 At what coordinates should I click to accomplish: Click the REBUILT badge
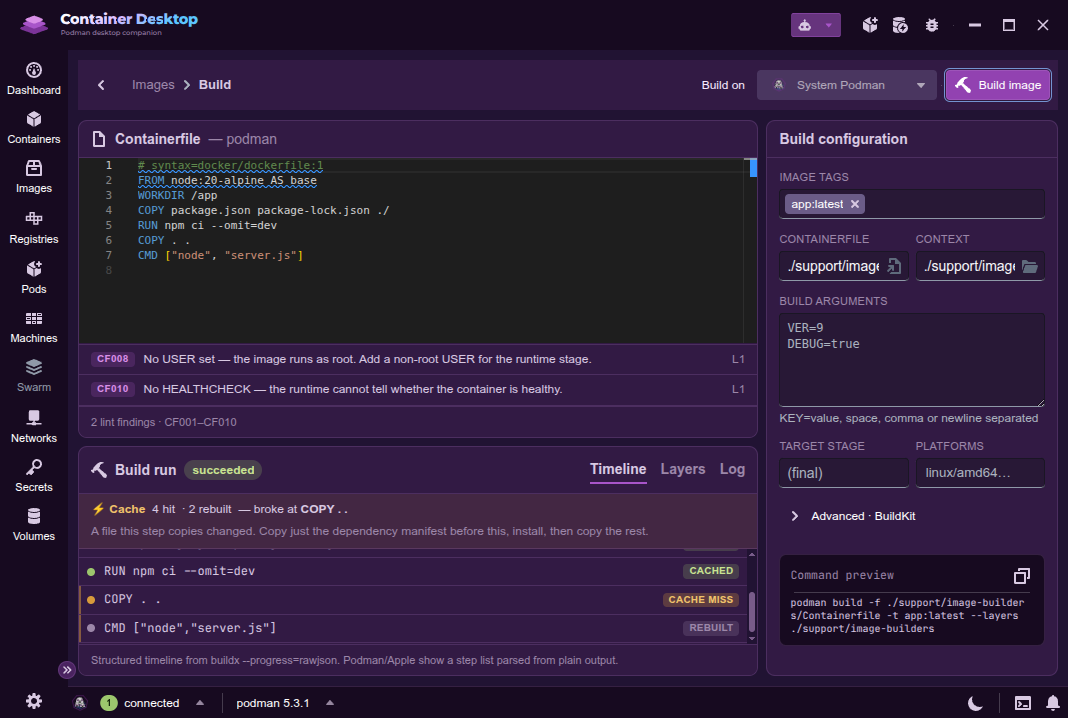click(711, 628)
